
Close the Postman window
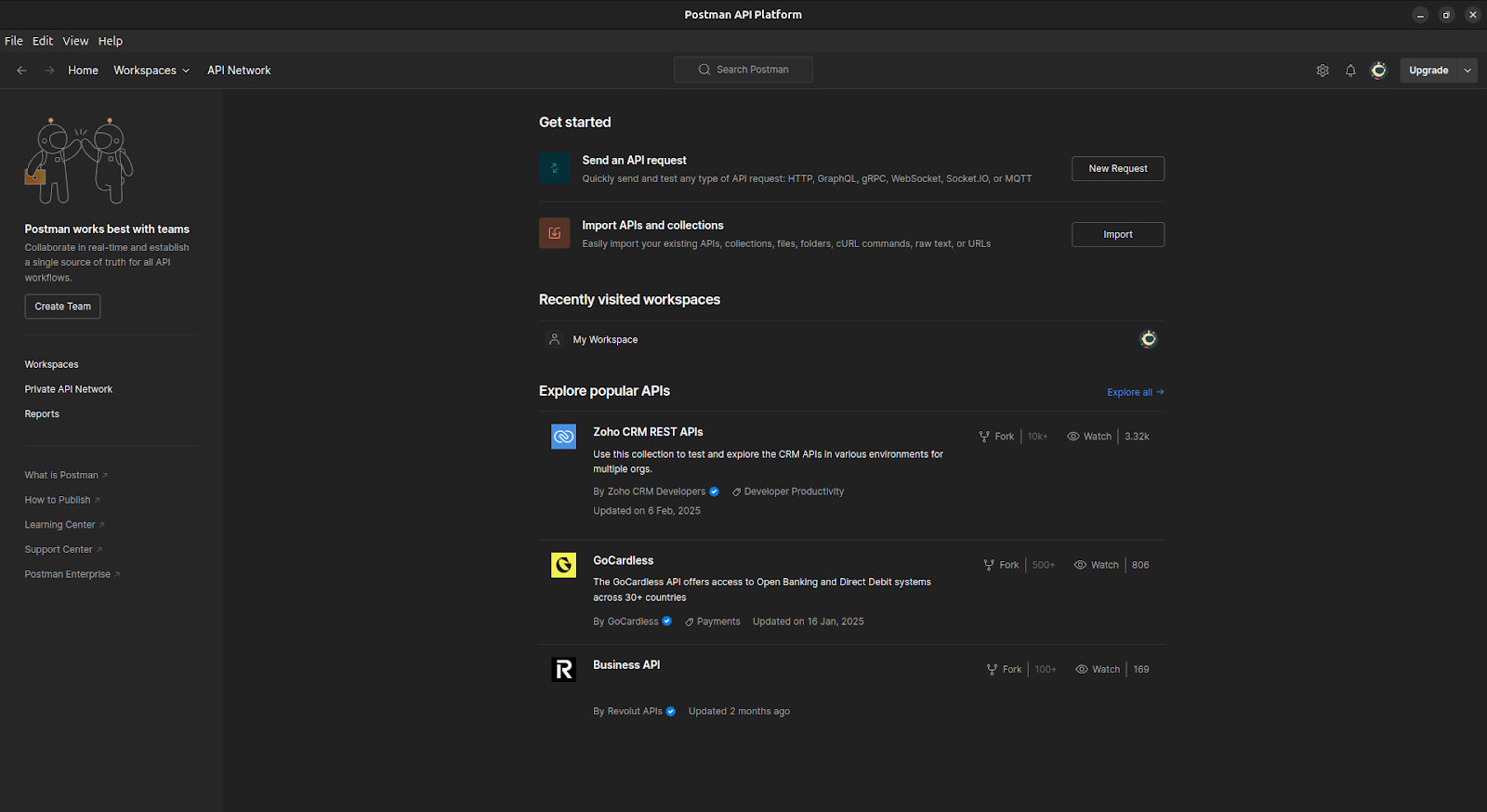(x=1472, y=15)
